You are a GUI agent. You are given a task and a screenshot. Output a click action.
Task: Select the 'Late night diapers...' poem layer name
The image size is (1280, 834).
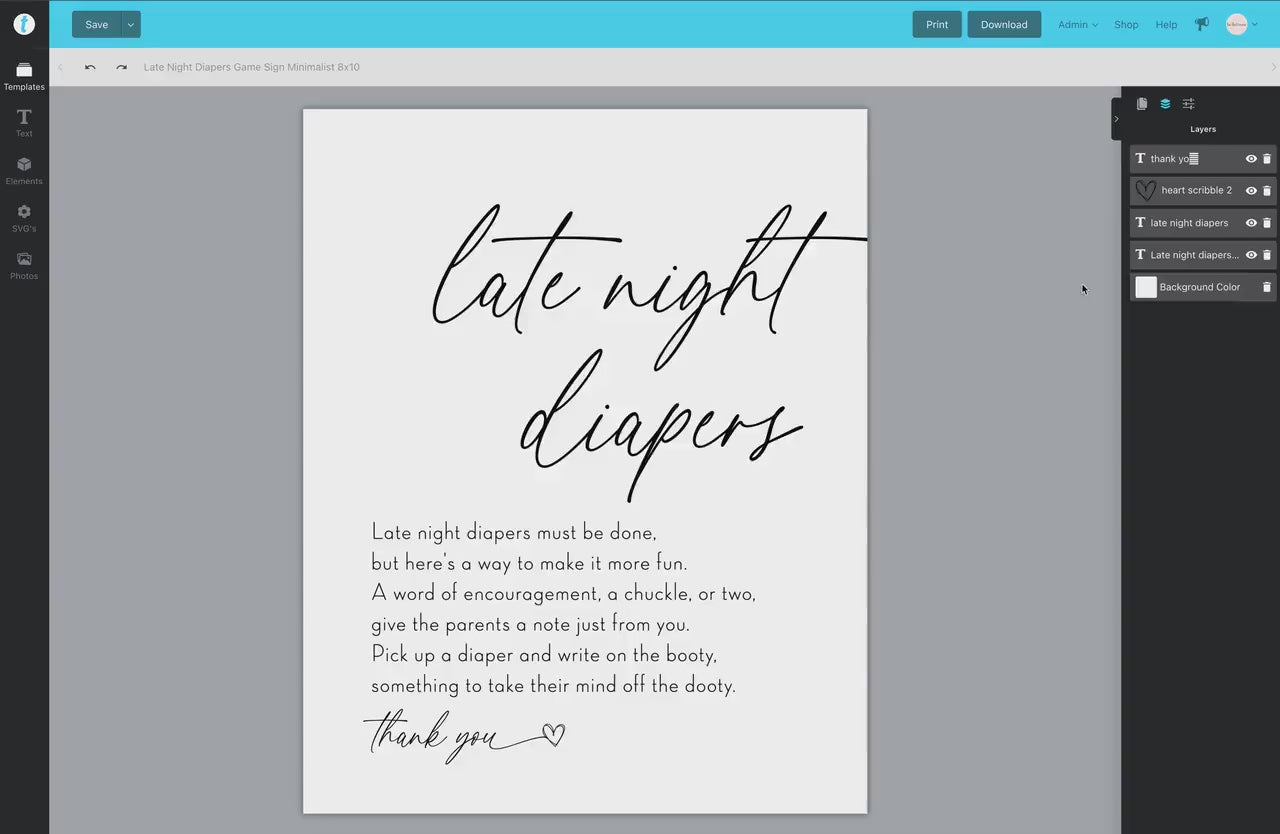[x=1194, y=255]
